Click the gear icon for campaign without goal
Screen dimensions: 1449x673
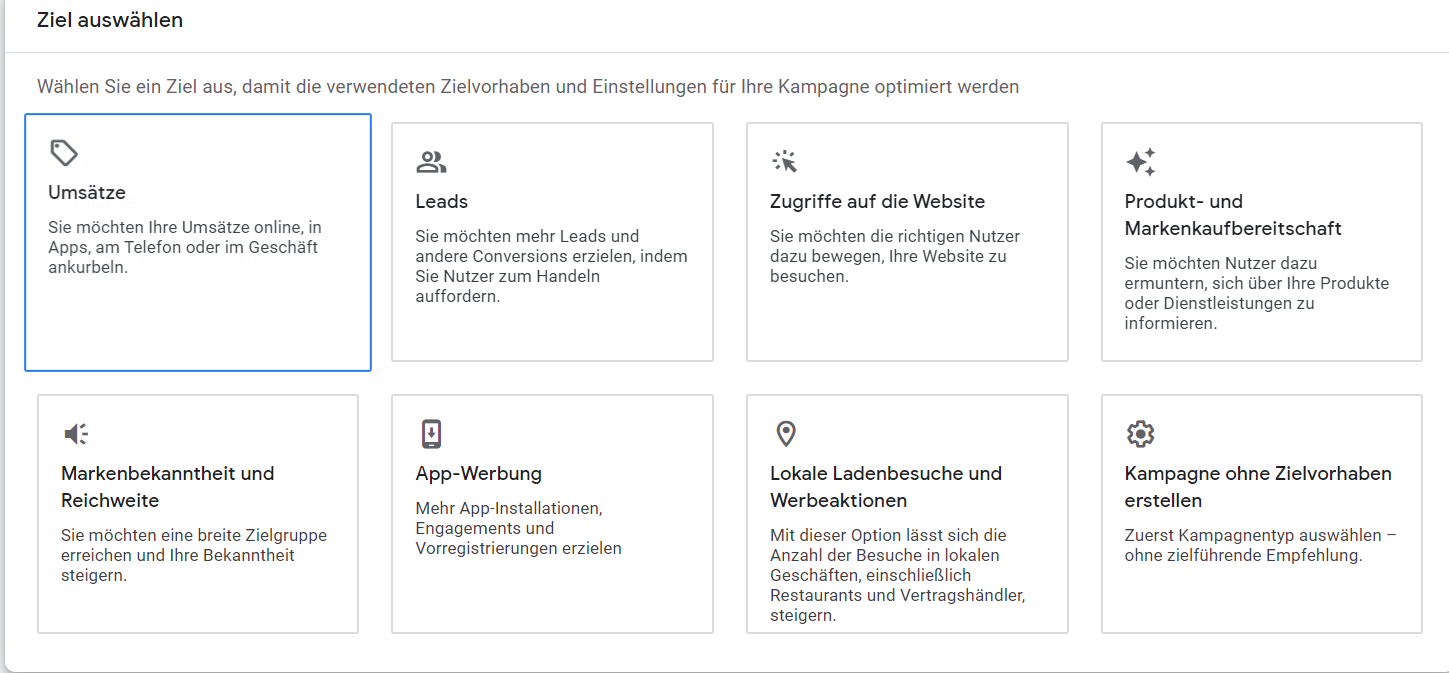pos(1140,434)
